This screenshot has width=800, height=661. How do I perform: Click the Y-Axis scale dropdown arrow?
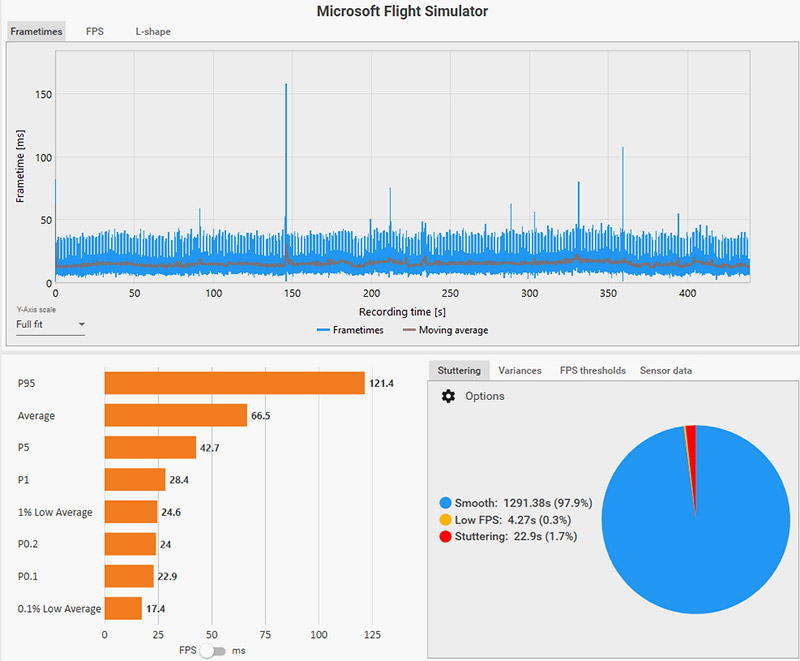click(81, 324)
